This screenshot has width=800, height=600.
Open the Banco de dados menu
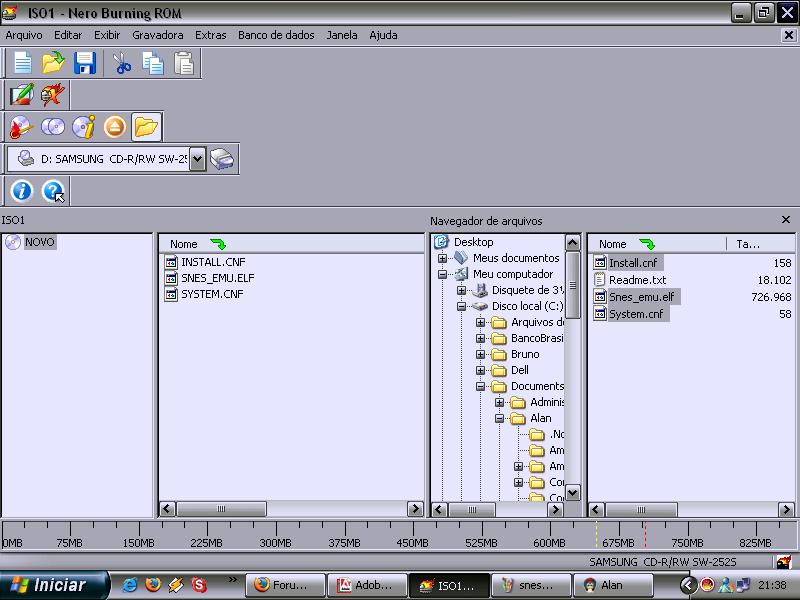[x=276, y=35]
